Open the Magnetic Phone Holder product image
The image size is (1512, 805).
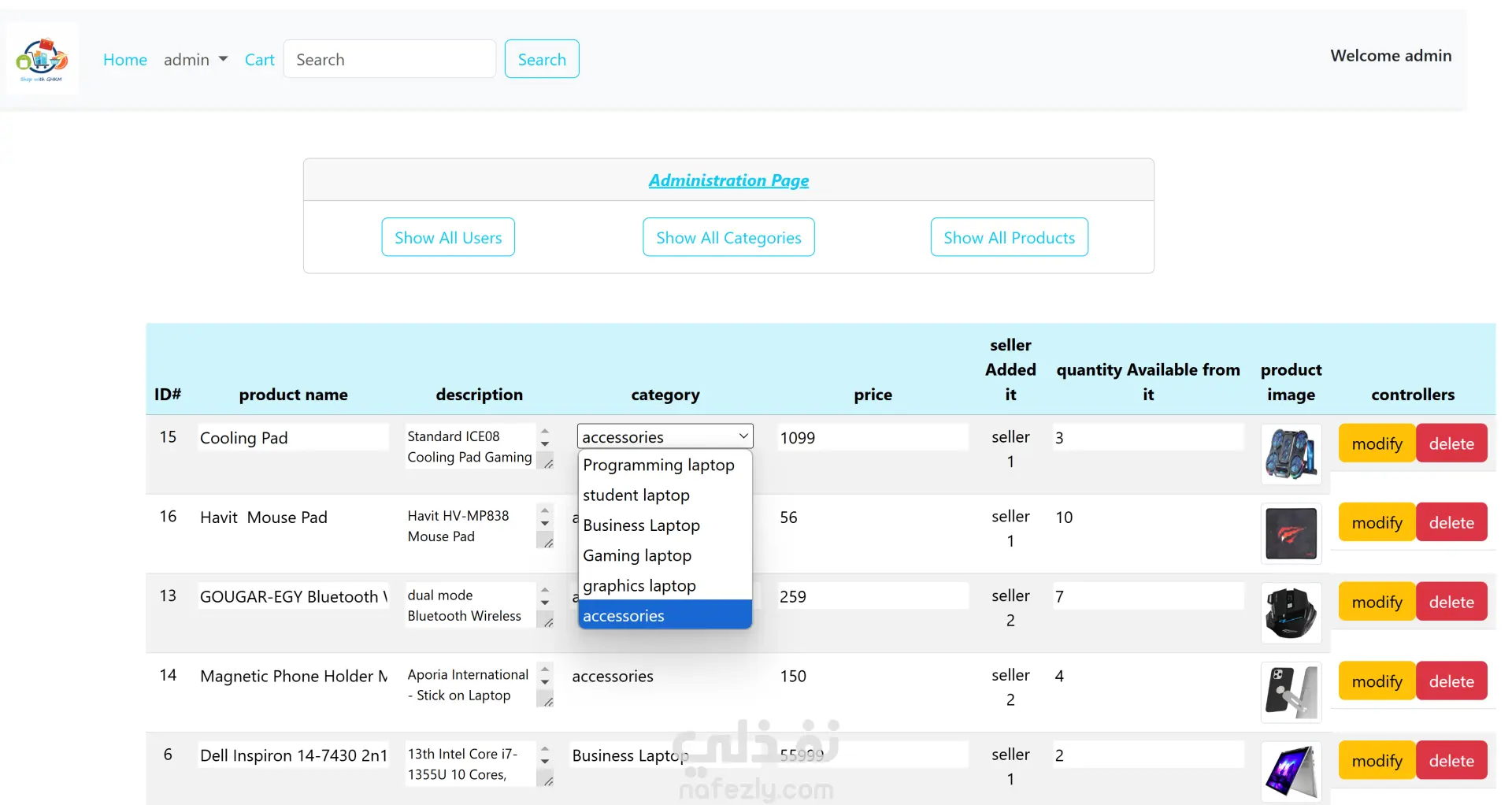(x=1291, y=692)
